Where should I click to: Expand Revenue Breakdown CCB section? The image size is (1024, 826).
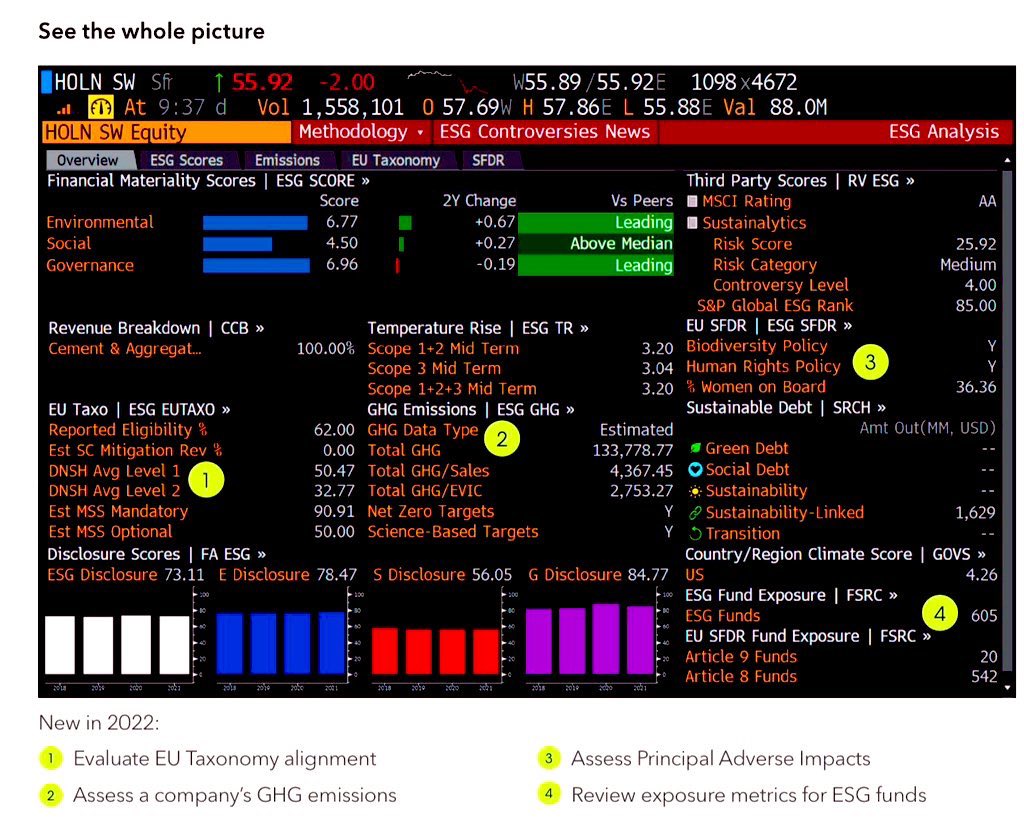click(x=156, y=328)
